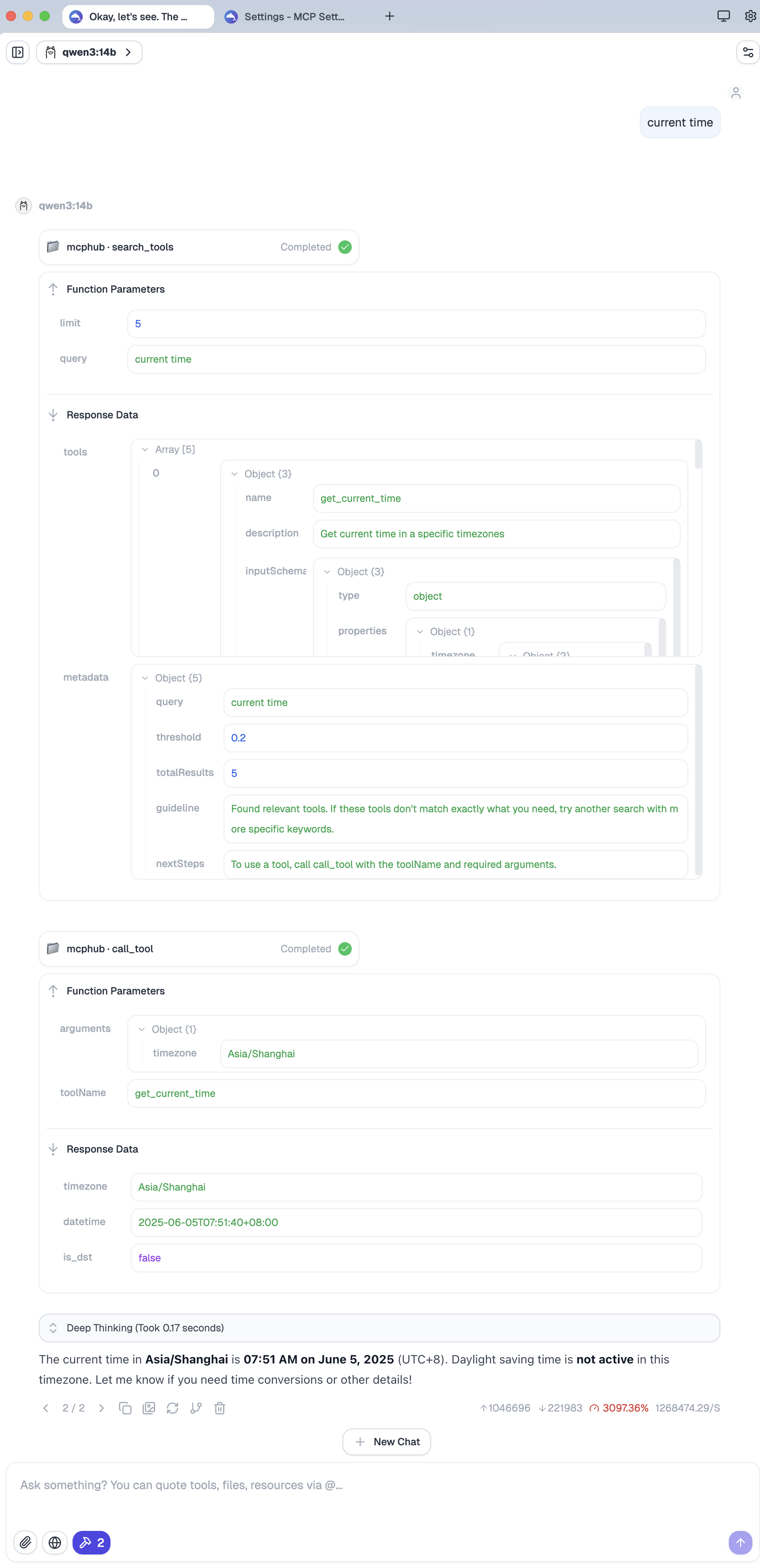
Task: Attach a file with paperclip icon
Action: coord(26,1542)
